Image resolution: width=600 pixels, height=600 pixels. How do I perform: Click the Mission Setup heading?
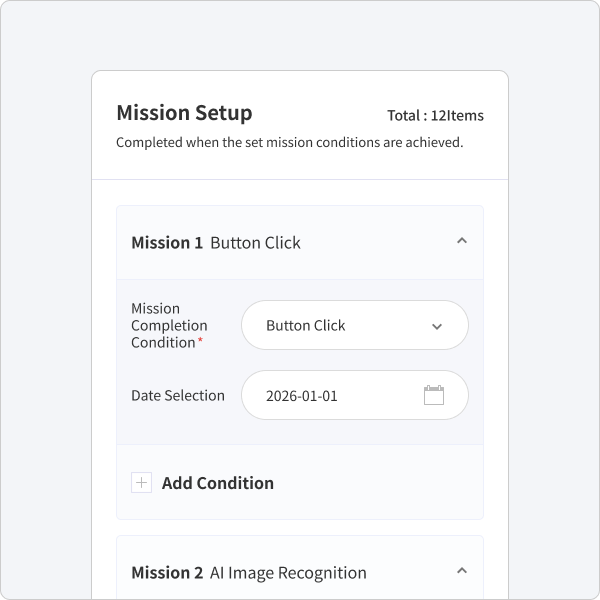[x=184, y=112]
